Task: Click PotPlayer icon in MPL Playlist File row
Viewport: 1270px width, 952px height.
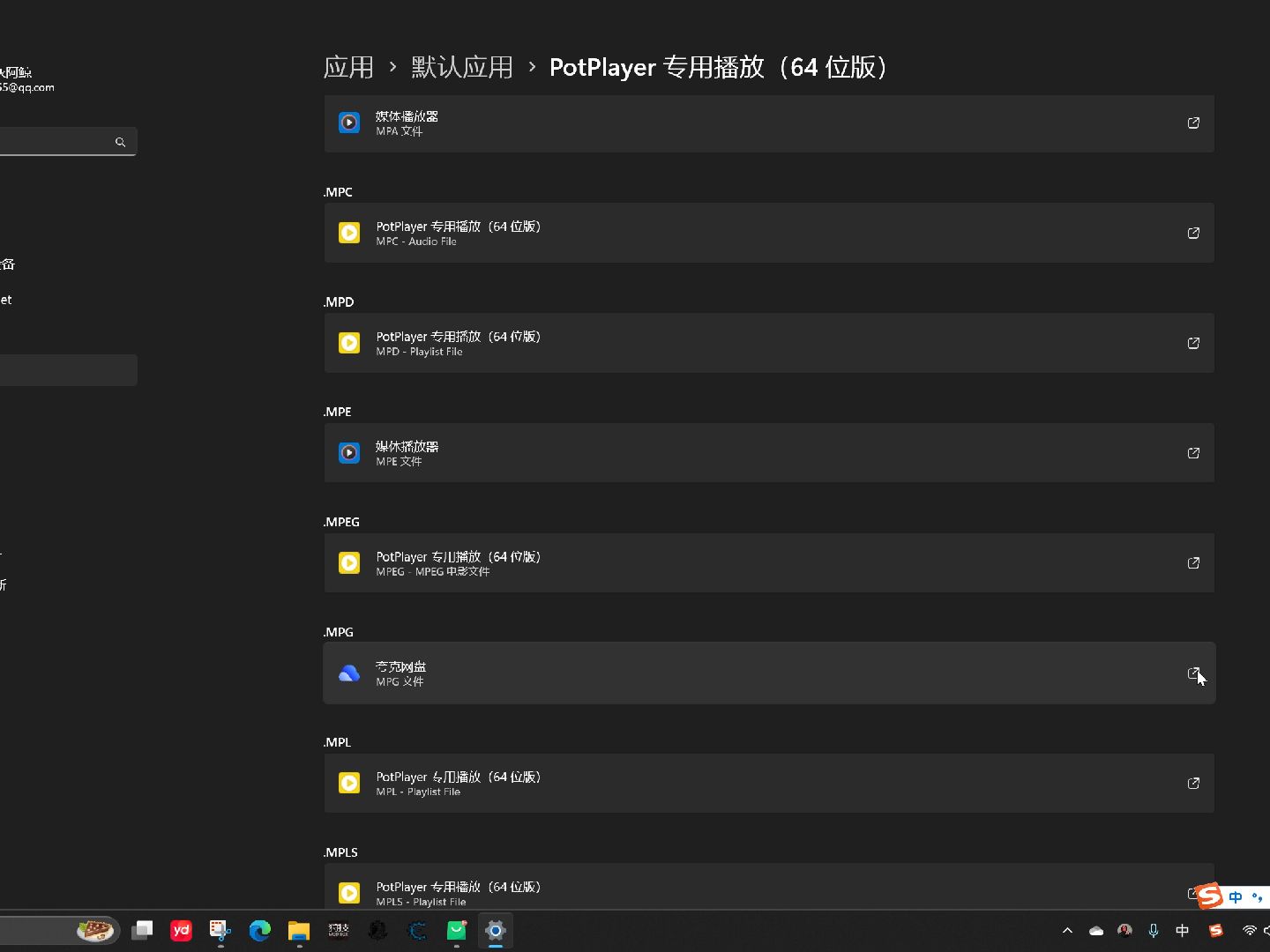Action: pos(349,783)
